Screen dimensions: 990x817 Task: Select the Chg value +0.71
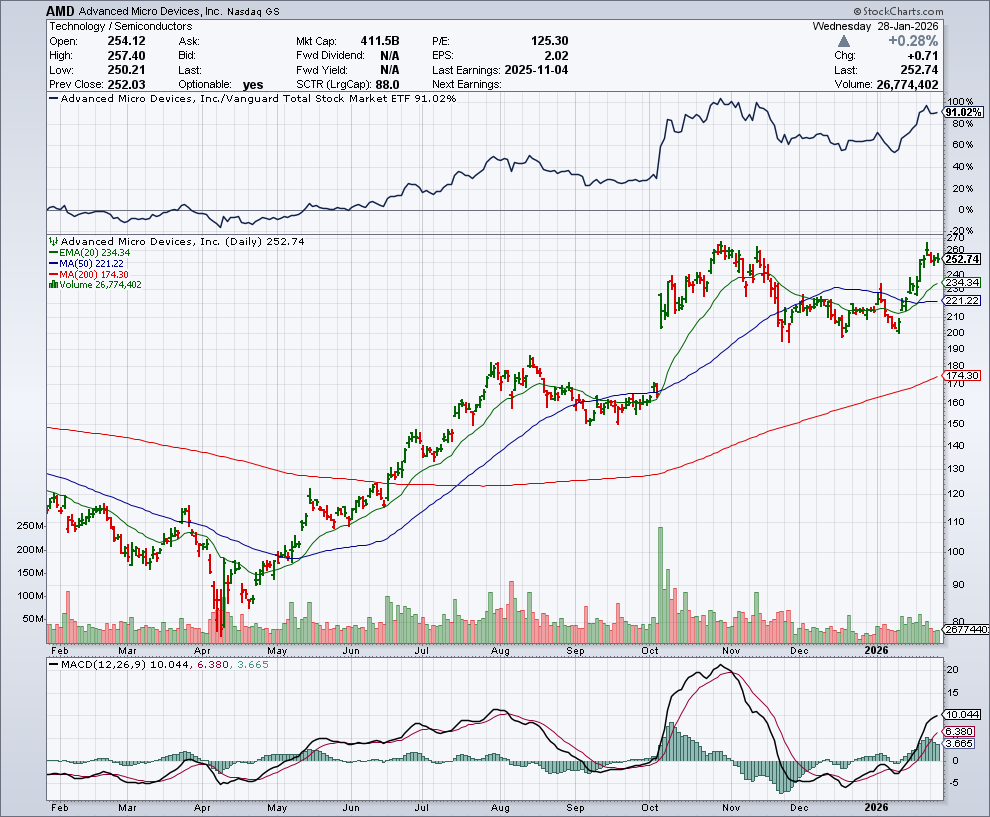click(922, 56)
